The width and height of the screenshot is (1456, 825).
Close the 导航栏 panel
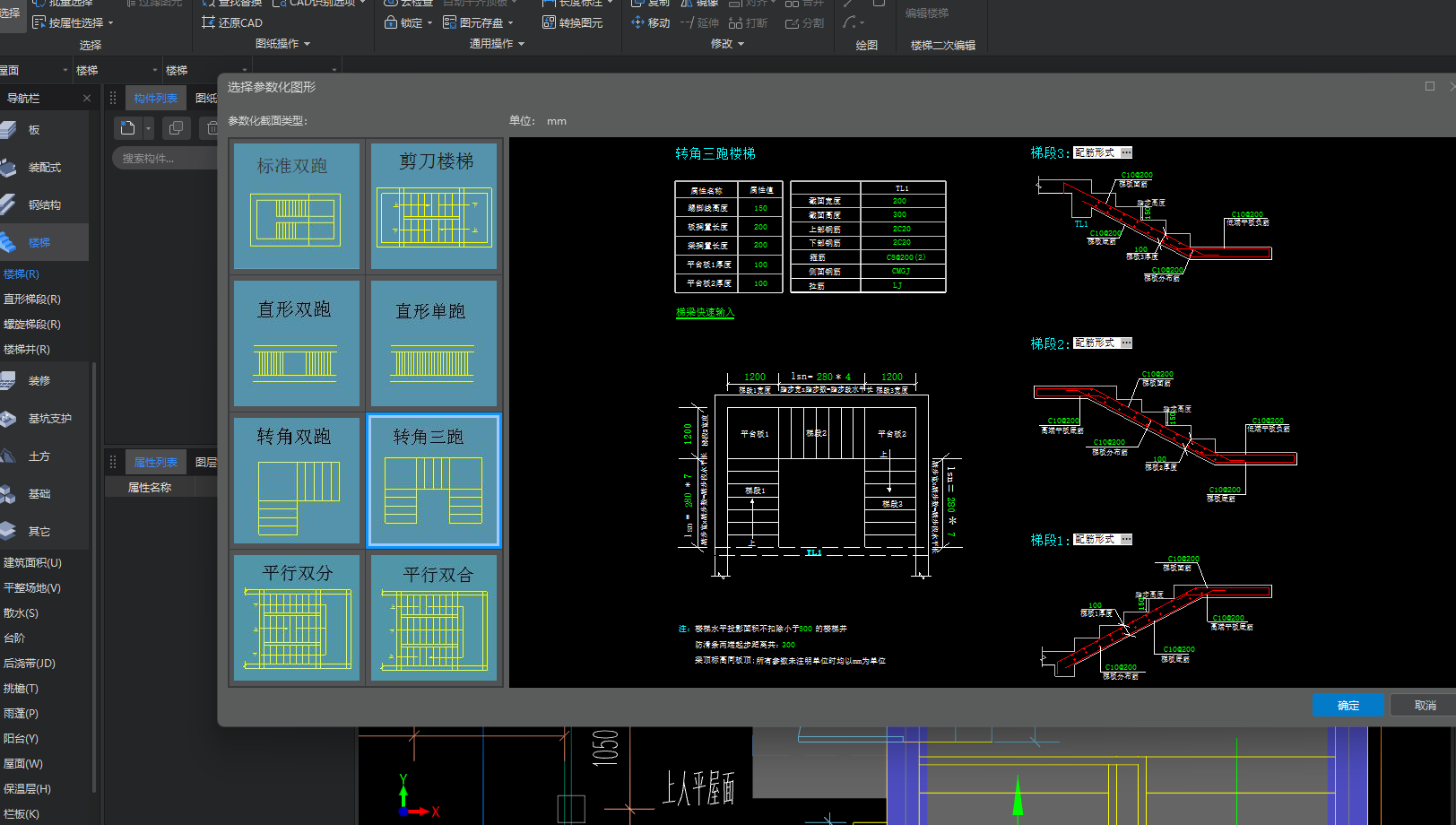[x=86, y=99]
